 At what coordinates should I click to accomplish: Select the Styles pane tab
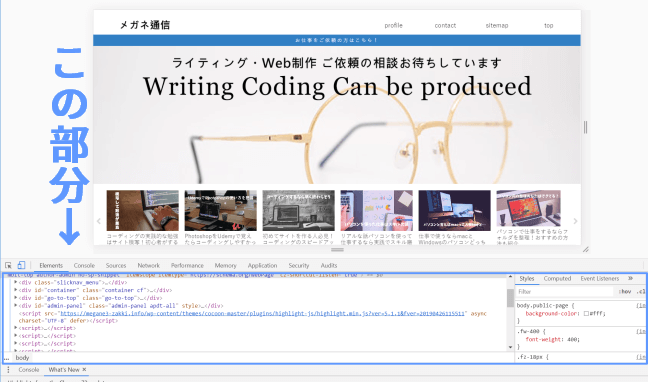click(x=527, y=279)
